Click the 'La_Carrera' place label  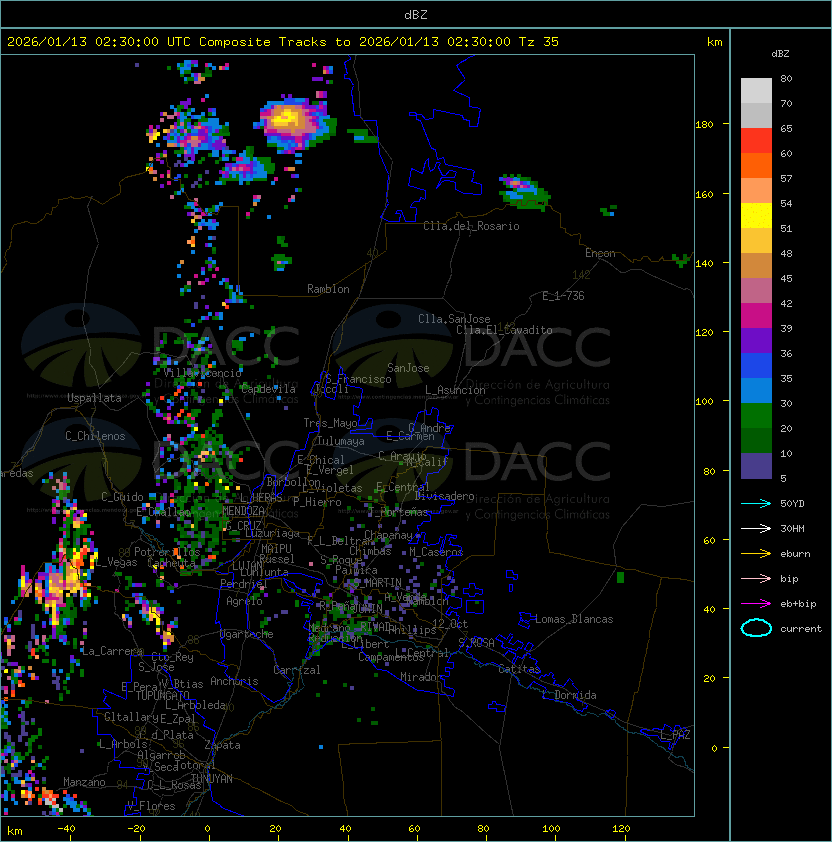pyautogui.click(x=112, y=651)
